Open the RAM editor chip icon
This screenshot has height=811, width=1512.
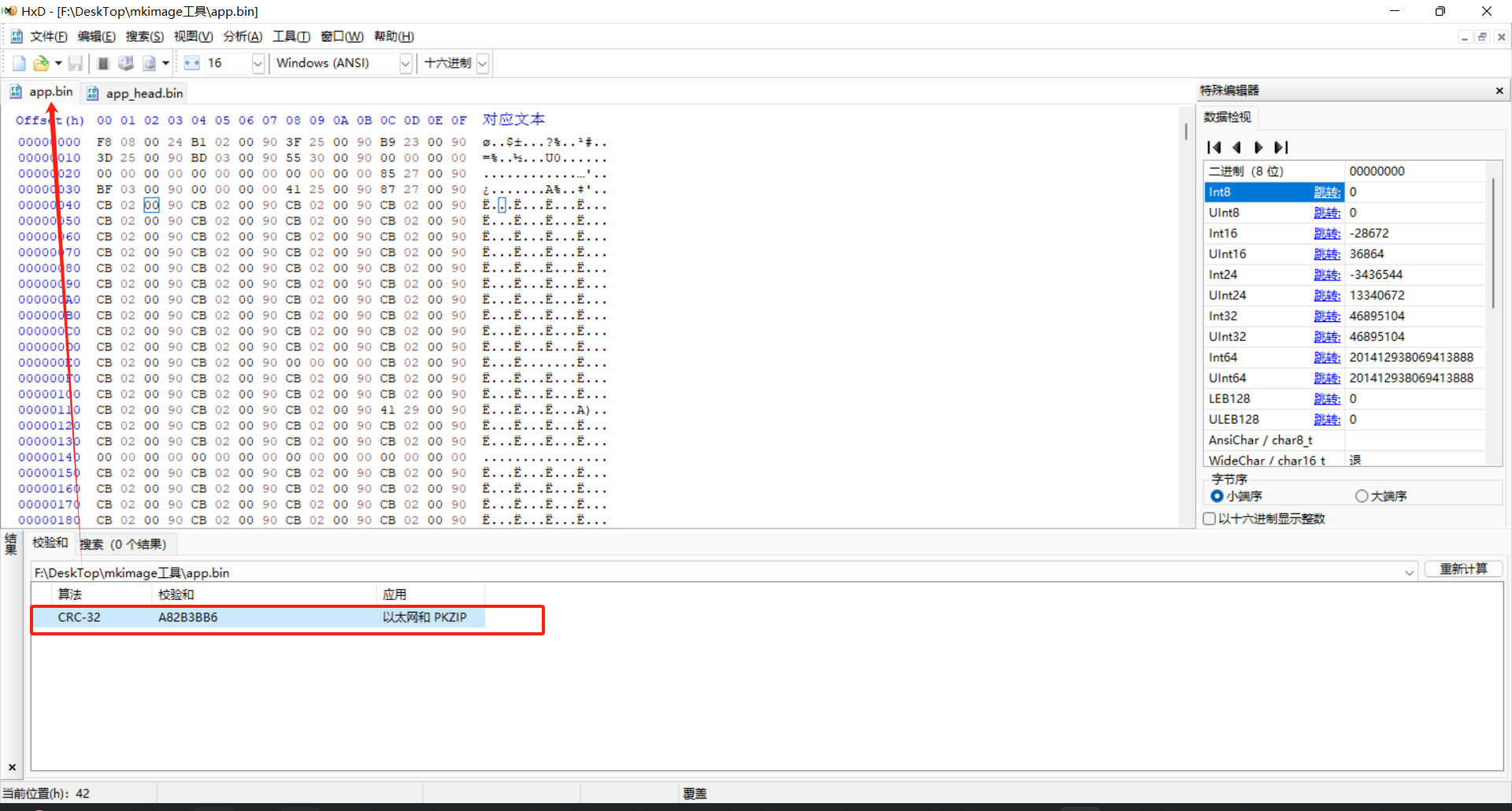pos(102,63)
